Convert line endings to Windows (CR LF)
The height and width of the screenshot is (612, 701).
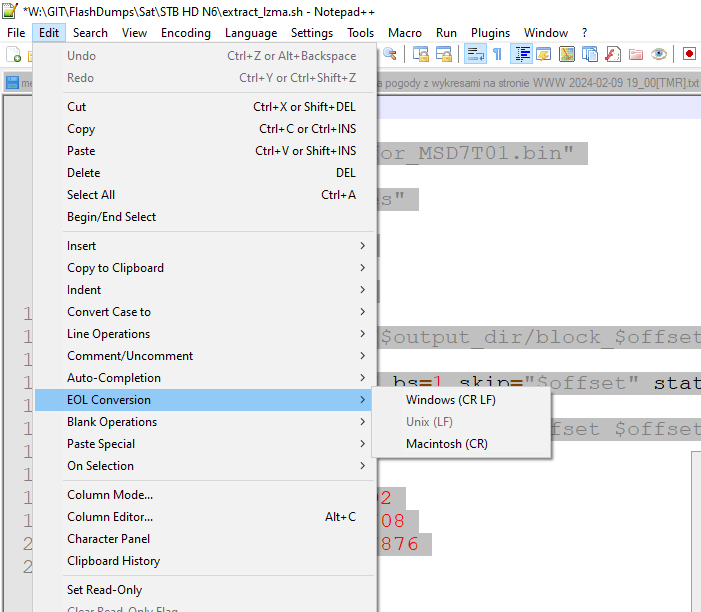pos(461,400)
